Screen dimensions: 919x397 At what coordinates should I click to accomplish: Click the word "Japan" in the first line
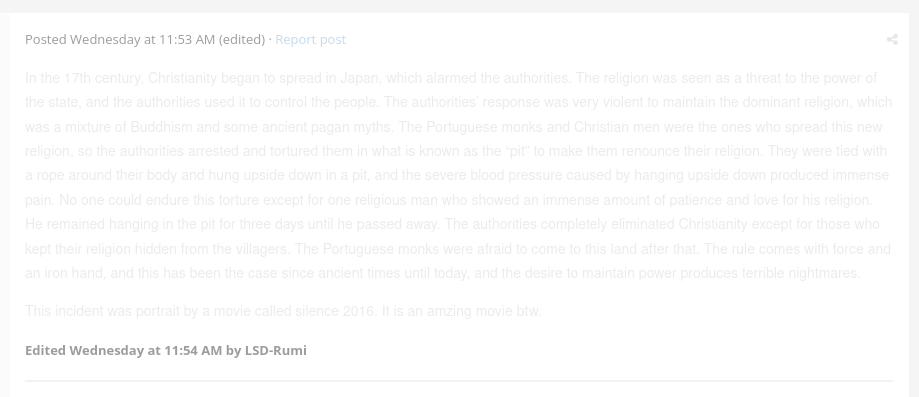click(359, 79)
